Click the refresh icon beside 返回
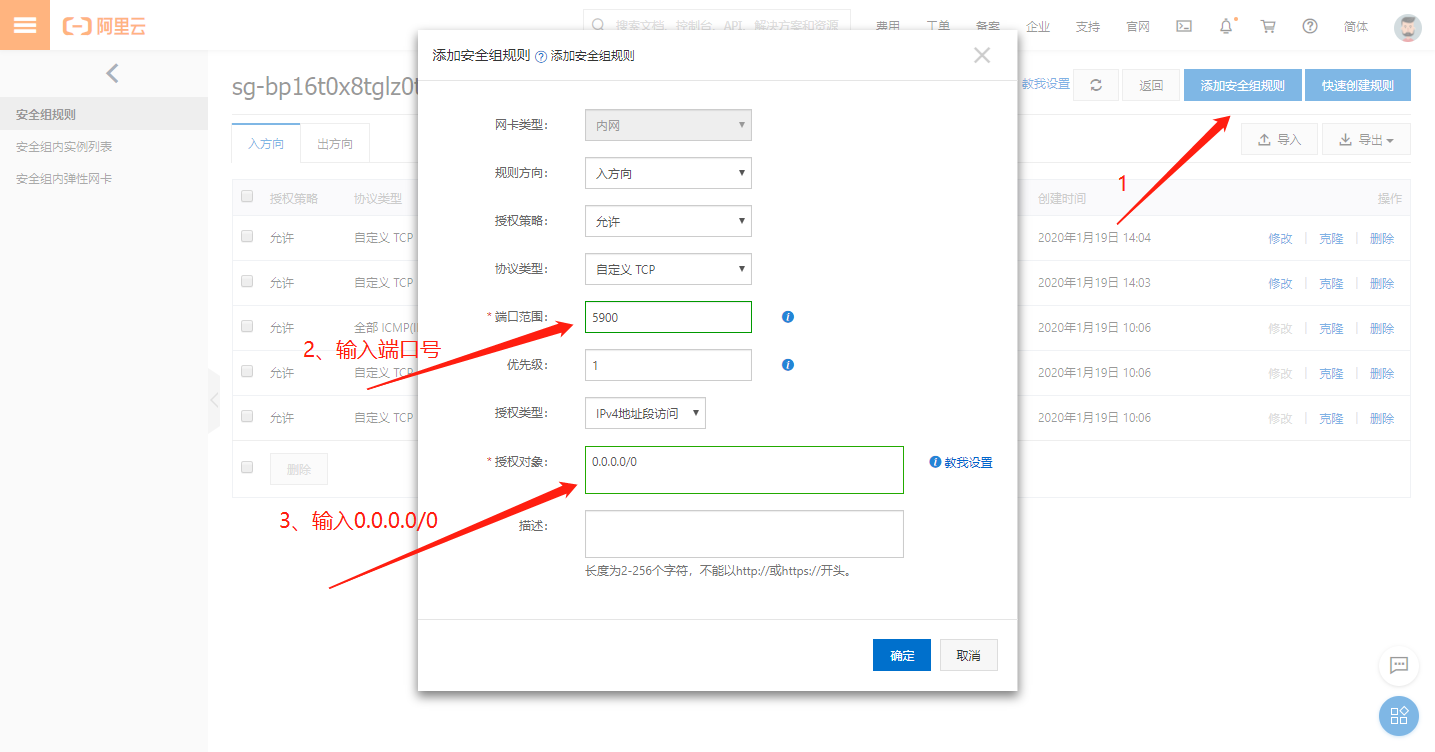This screenshot has height=752, width=1435. [x=1096, y=85]
